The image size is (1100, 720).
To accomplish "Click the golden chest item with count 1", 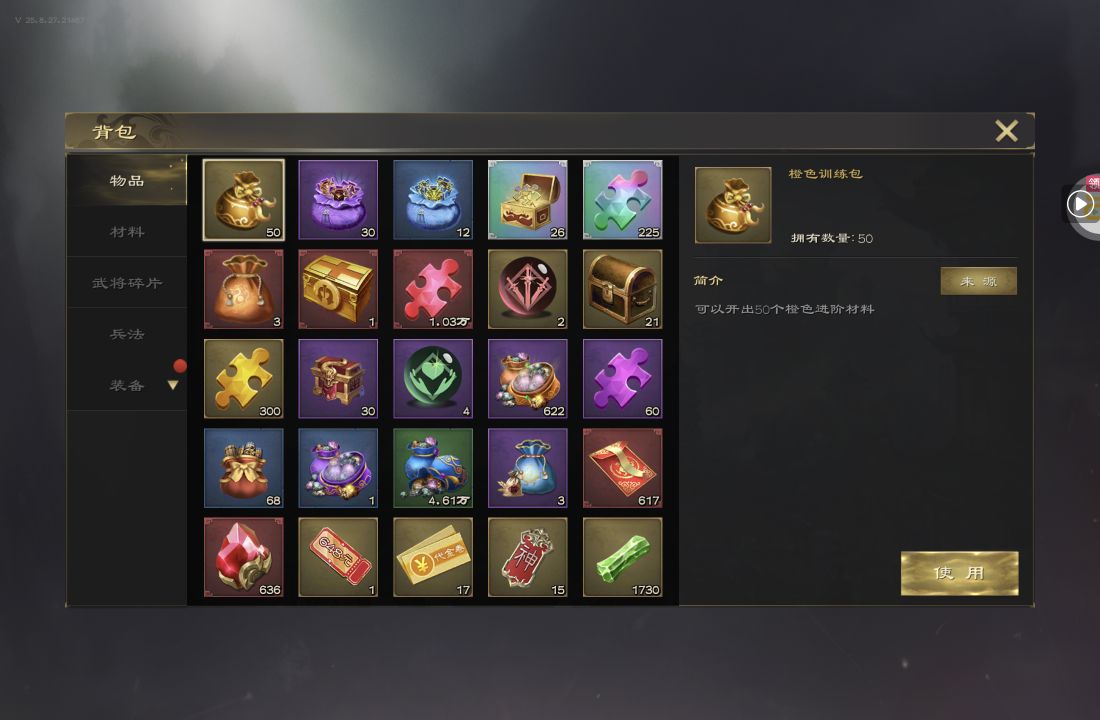I will click(x=338, y=289).
